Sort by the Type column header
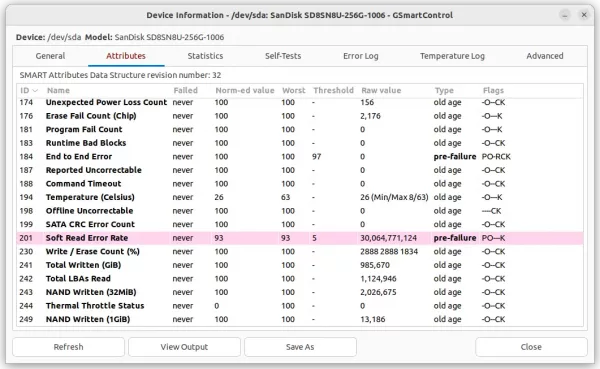Screen dimensions: 600x369 click(444, 91)
